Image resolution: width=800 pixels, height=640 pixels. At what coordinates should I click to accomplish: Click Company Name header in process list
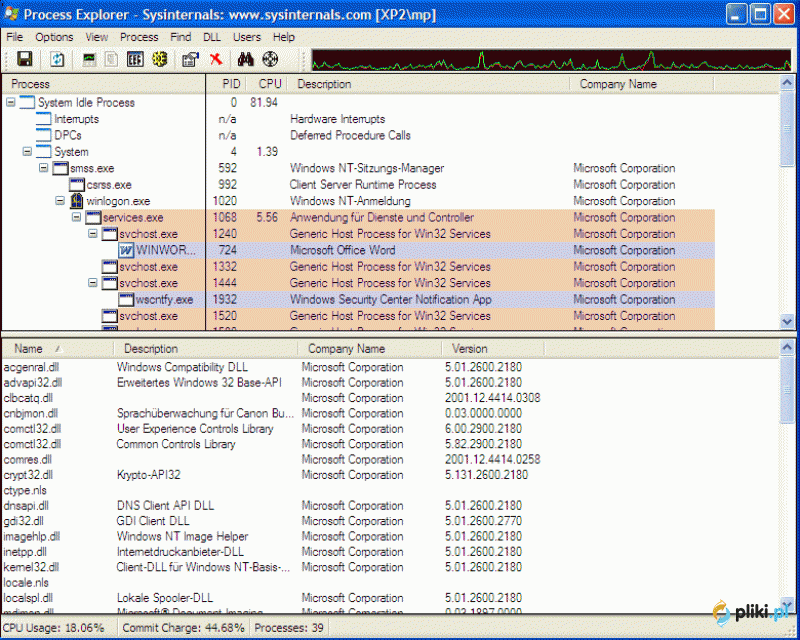tap(641, 84)
